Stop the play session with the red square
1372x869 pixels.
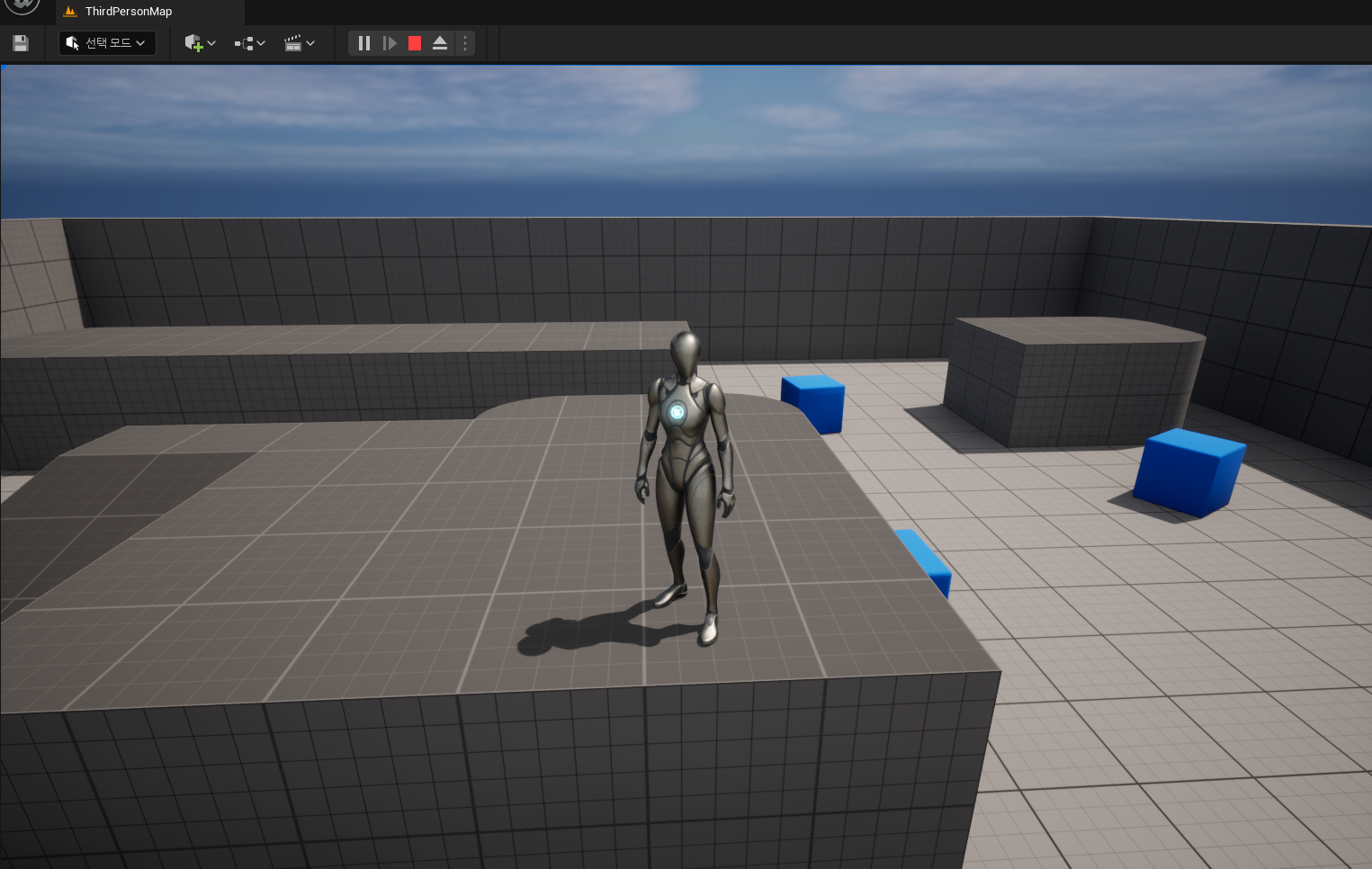pyautogui.click(x=415, y=43)
